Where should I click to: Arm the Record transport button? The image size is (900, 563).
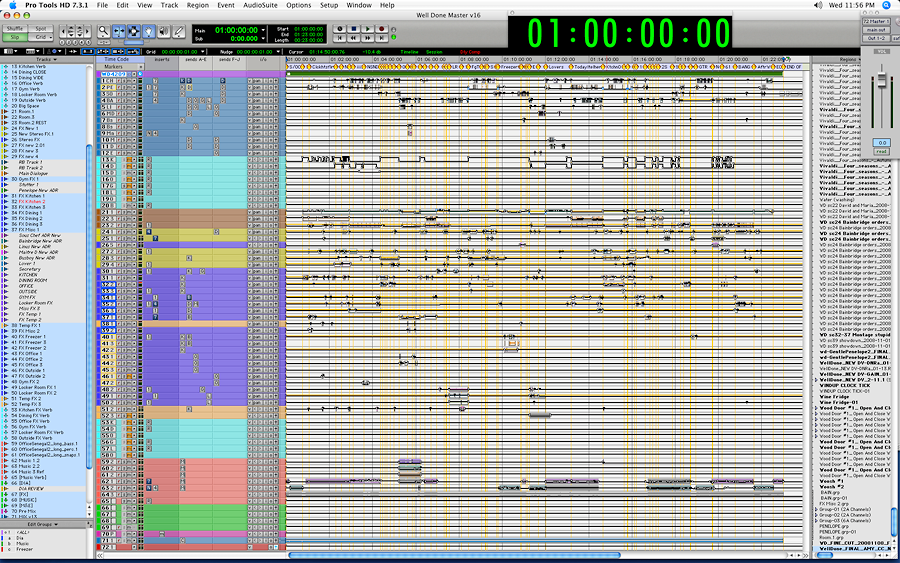pyautogui.click(x=382, y=29)
